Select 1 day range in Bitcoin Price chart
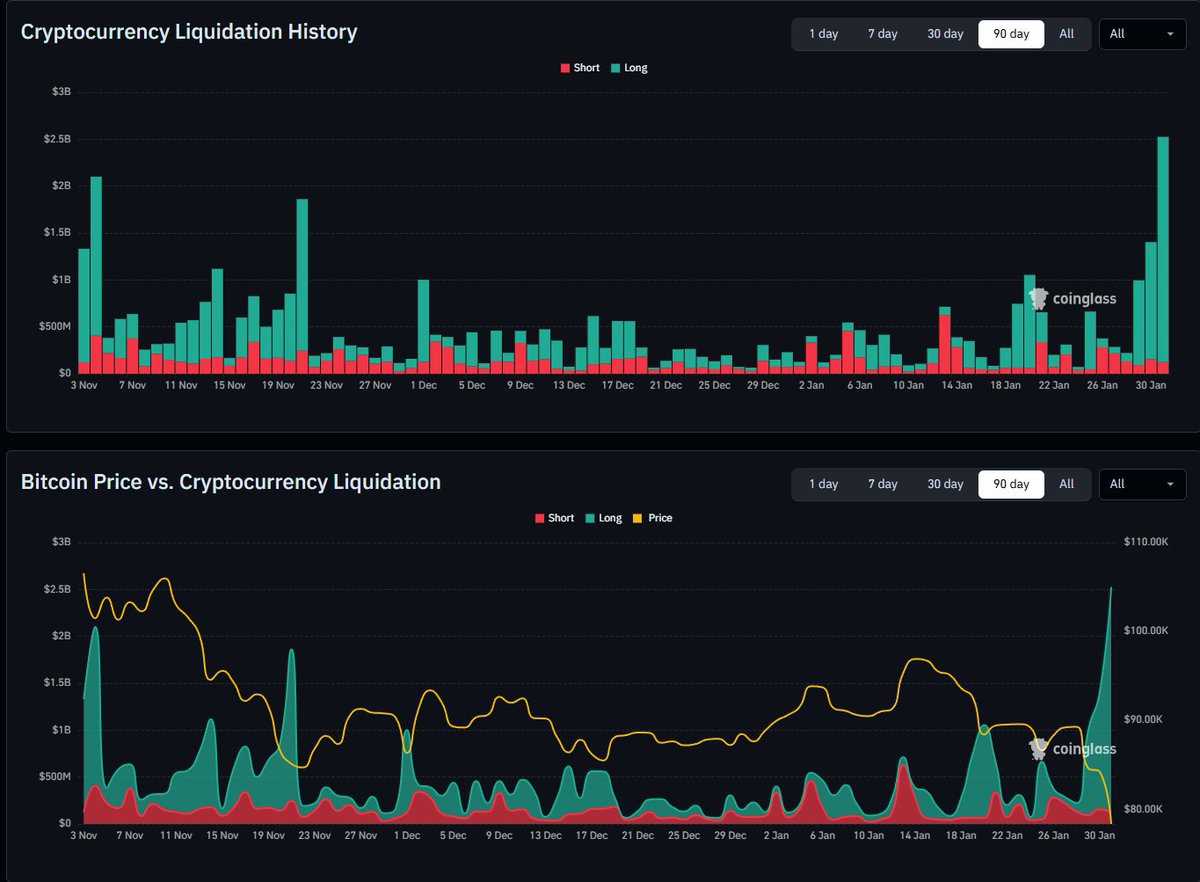The width and height of the screenshot is (1200, 882). [x=823, y=484]
